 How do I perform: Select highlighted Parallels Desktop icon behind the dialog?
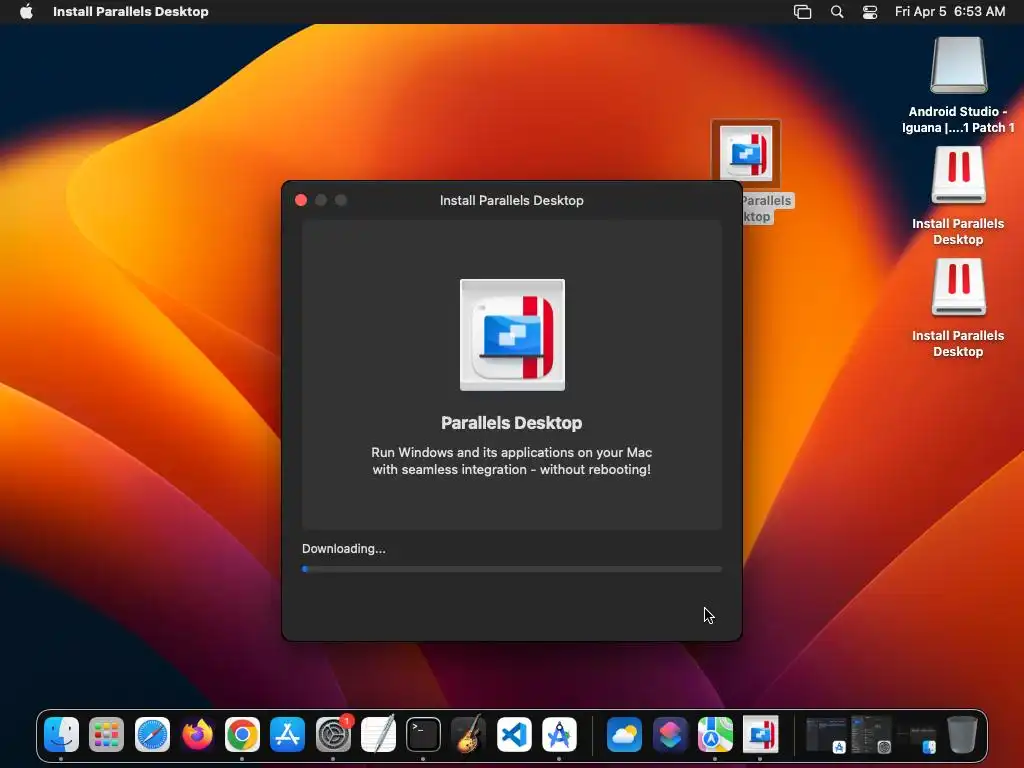(746, 153)
